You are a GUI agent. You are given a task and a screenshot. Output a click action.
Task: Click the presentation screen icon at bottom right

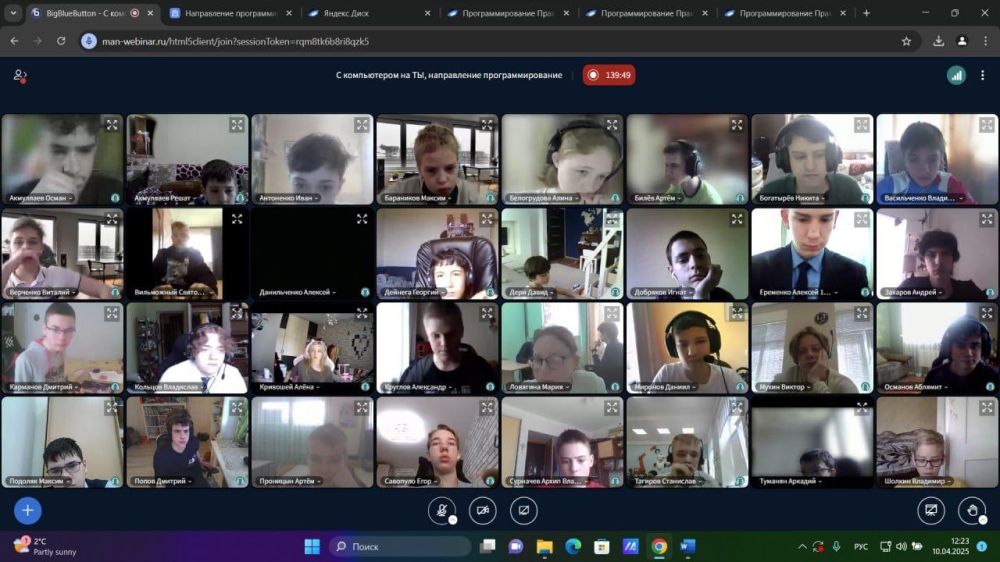pyautogui.click(x=931, y=510)
